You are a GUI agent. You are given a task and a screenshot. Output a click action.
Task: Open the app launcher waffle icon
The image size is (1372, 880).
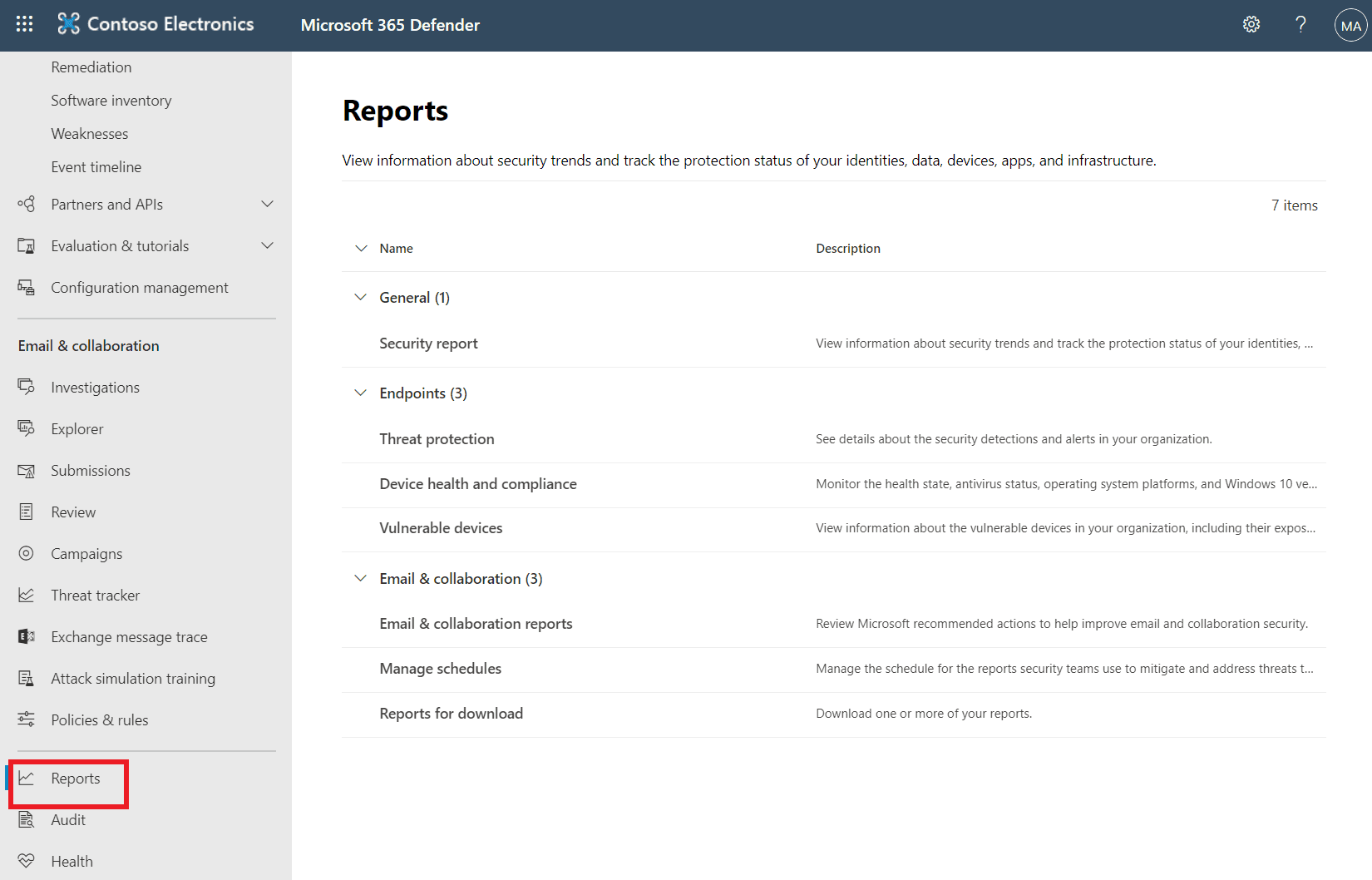point(25,24)
